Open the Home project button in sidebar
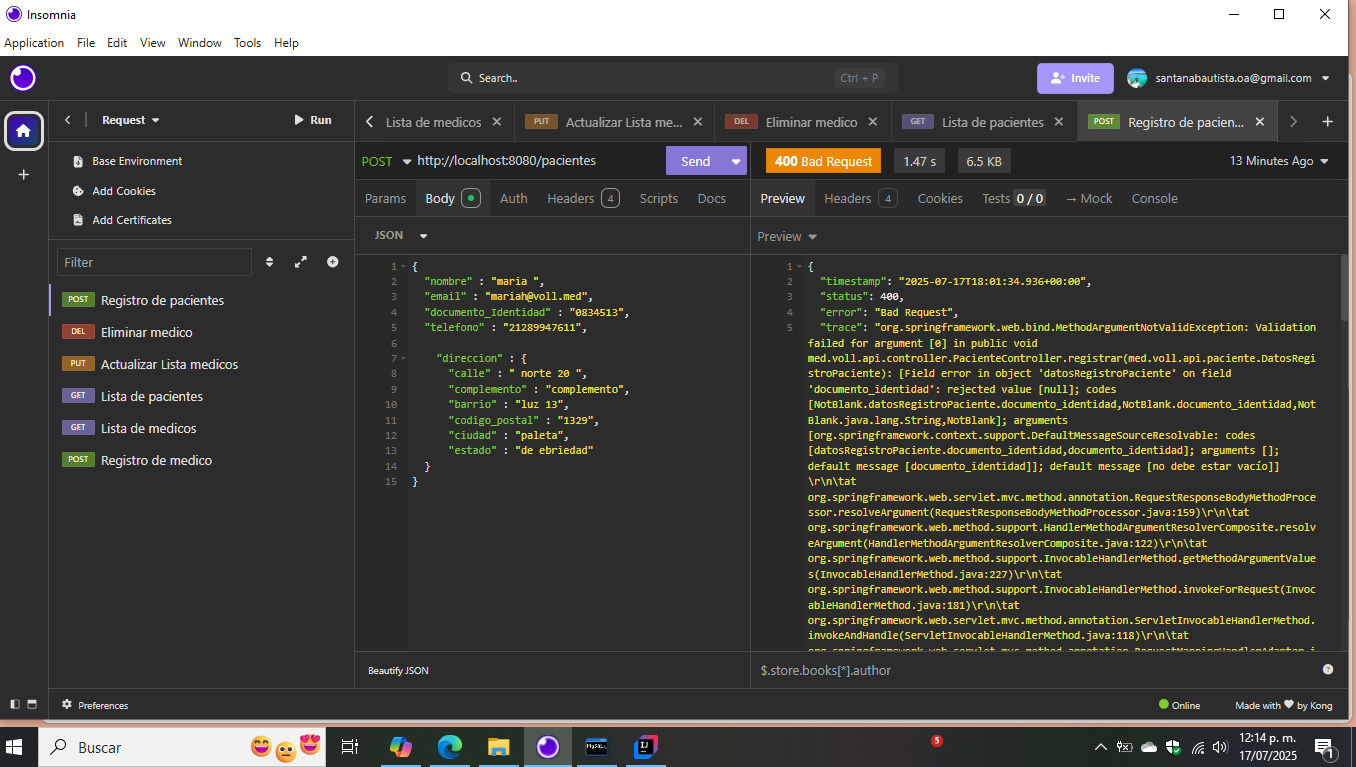1356x767 pixels. [24, 131]
